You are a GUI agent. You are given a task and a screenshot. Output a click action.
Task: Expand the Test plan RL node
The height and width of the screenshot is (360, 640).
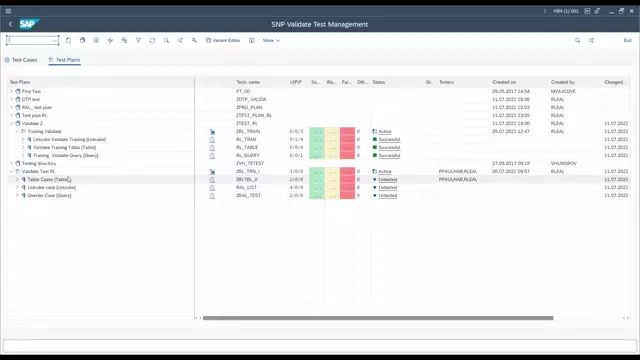tap(11, 116)
